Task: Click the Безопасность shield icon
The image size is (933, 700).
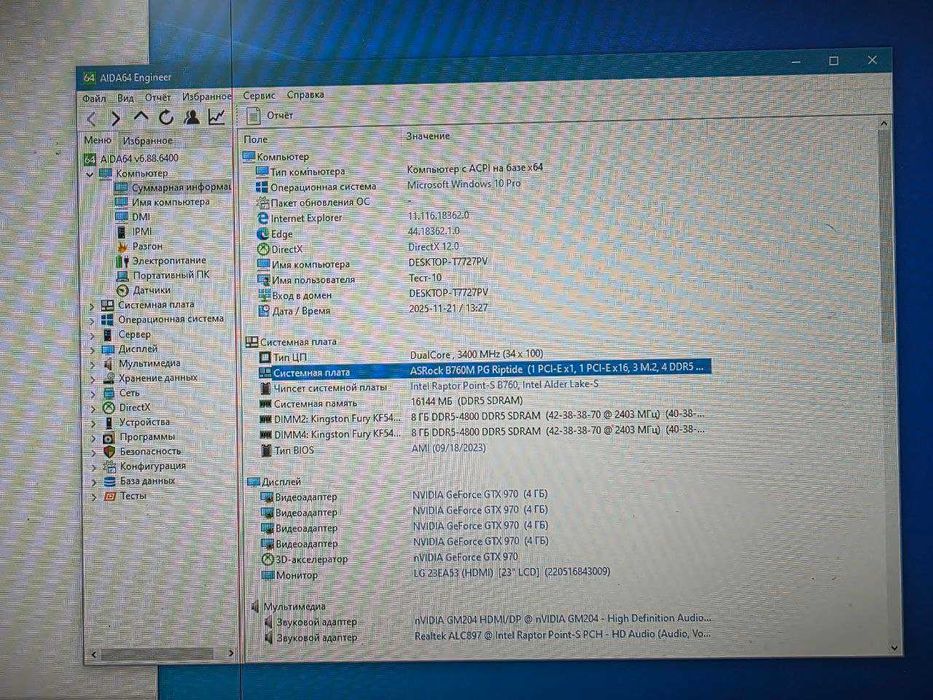Action: [109, 452]
